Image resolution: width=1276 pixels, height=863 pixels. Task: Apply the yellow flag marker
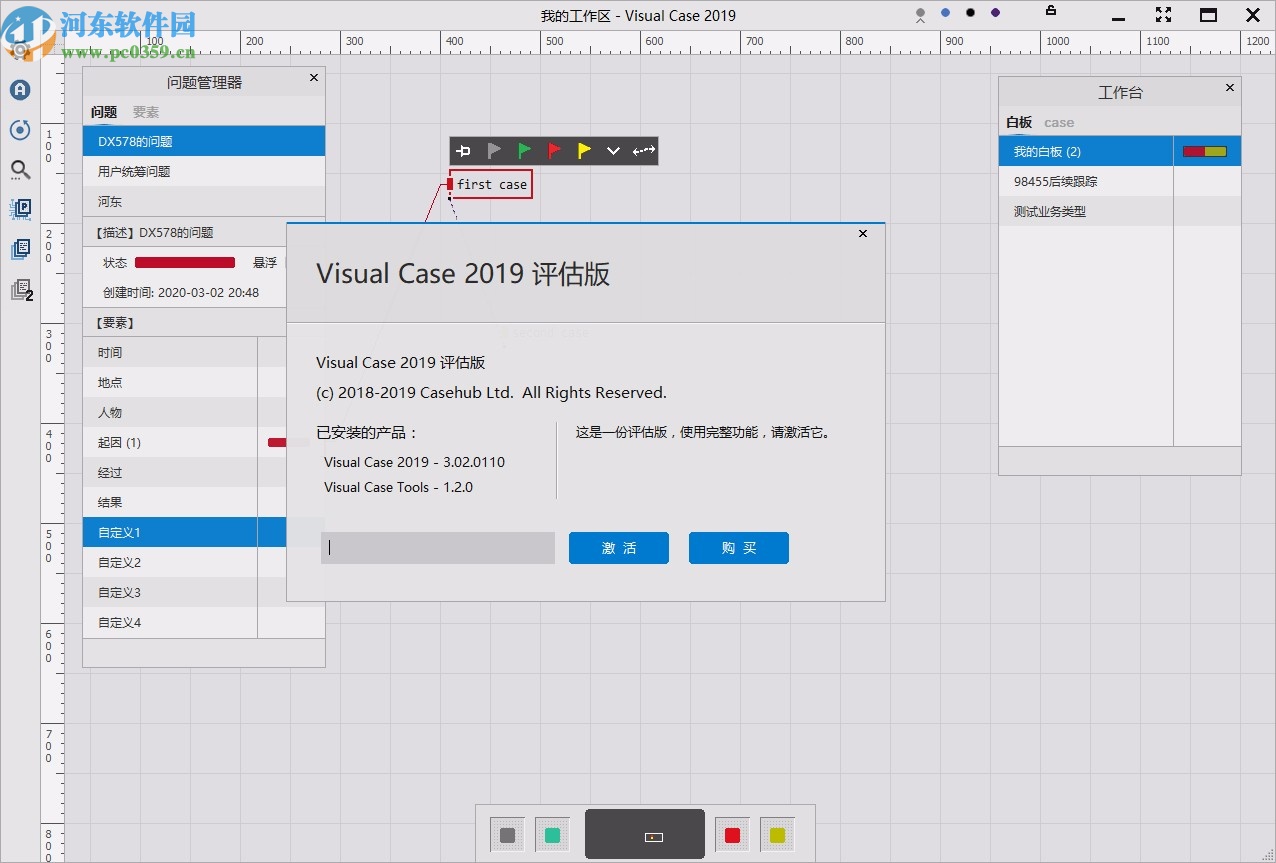click(x=584, y=151)
